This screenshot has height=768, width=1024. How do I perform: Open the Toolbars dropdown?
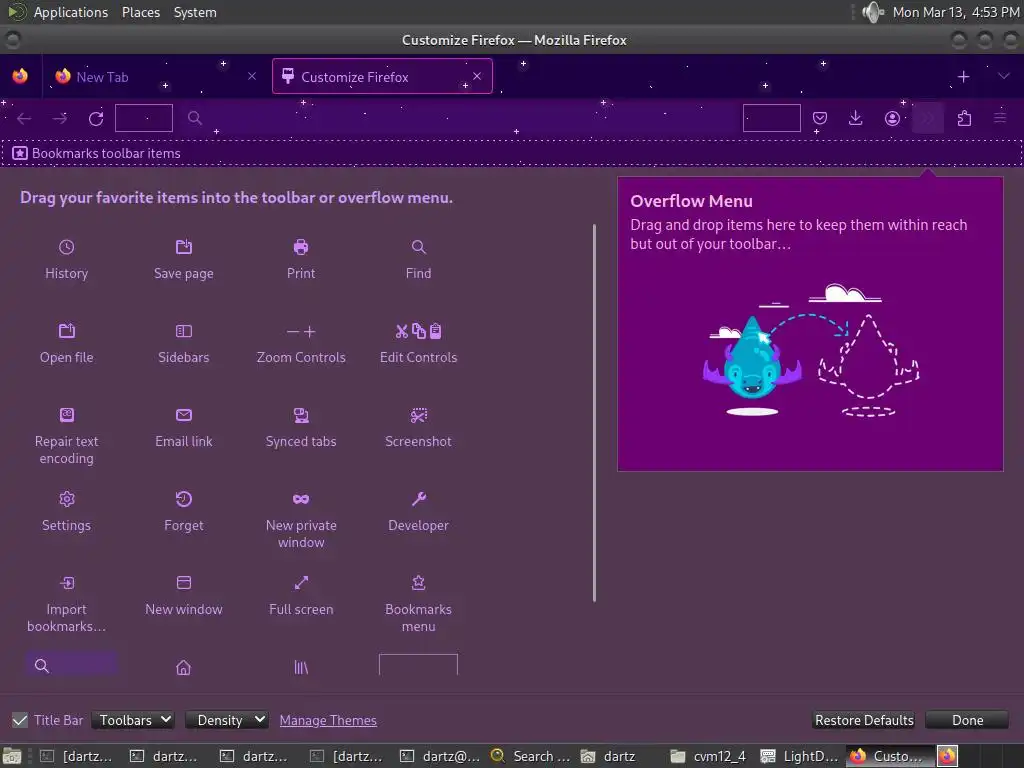(x=133, y=720)
